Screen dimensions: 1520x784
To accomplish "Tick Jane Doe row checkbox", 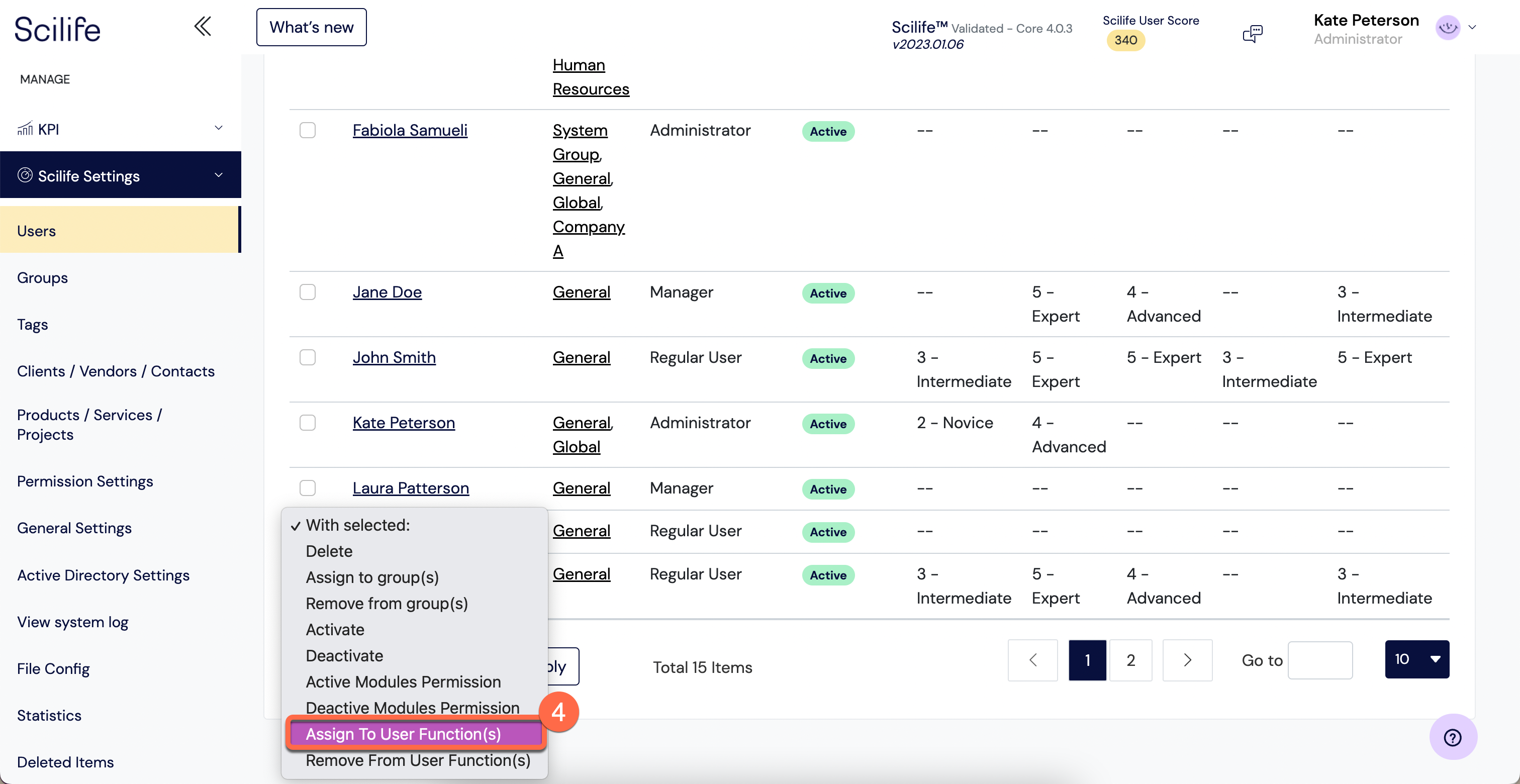I will (308, 292).
